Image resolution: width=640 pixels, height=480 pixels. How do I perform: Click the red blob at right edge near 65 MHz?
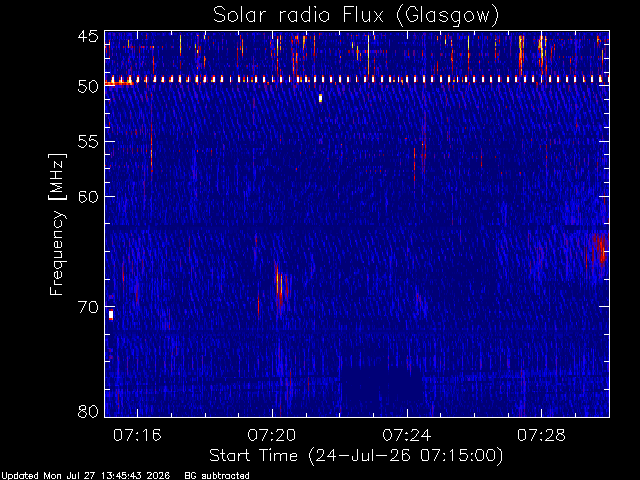click(601, 251)
